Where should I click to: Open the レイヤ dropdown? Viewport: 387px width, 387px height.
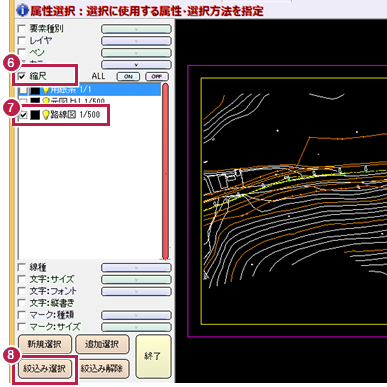[x=136, y=41]
